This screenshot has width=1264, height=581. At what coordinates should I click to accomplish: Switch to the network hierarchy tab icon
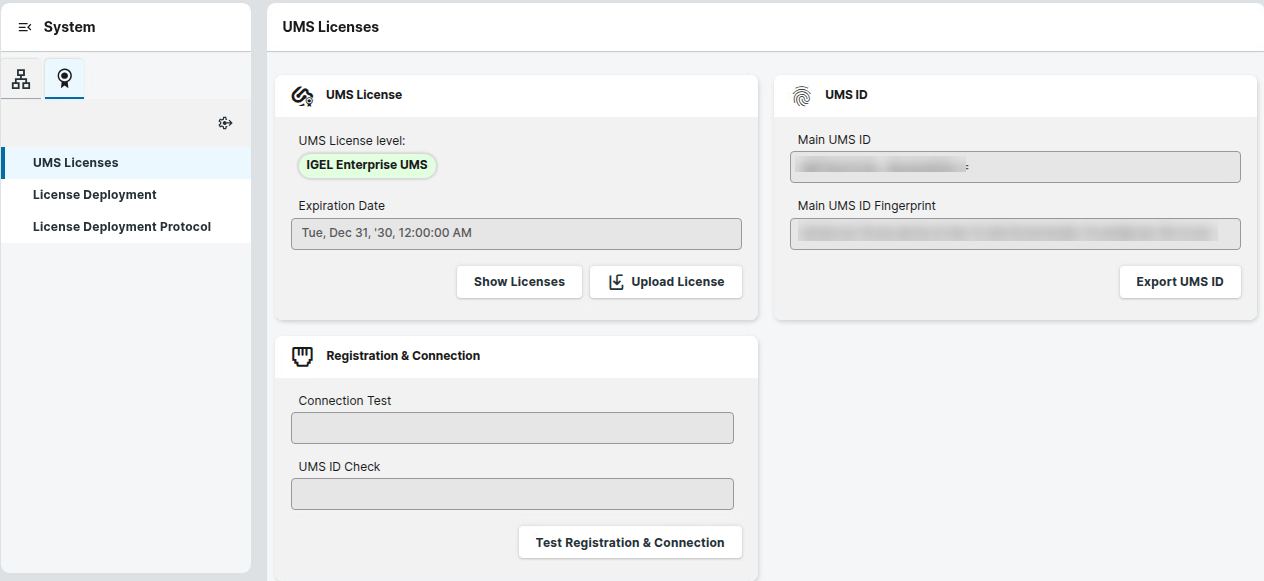(21, 78)
